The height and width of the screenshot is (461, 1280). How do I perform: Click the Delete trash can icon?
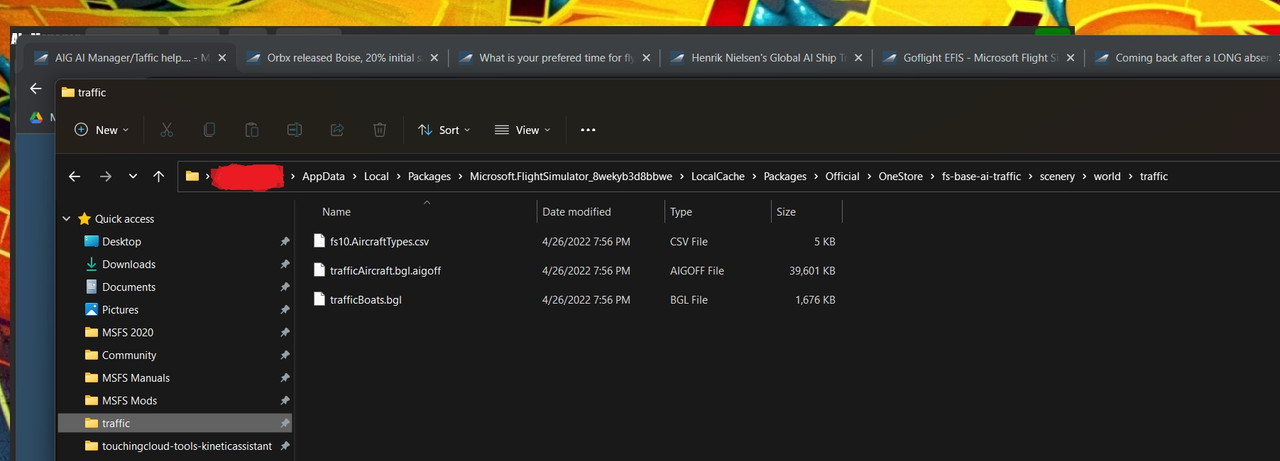[380, 130]
